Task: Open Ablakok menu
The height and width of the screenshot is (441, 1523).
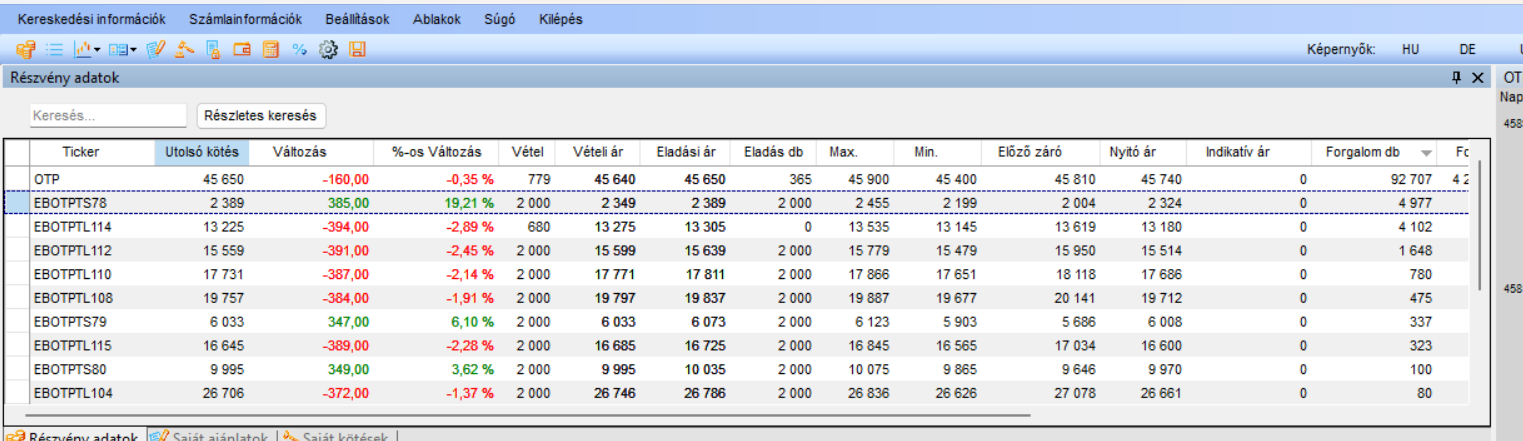Action: tap(436, 19)
